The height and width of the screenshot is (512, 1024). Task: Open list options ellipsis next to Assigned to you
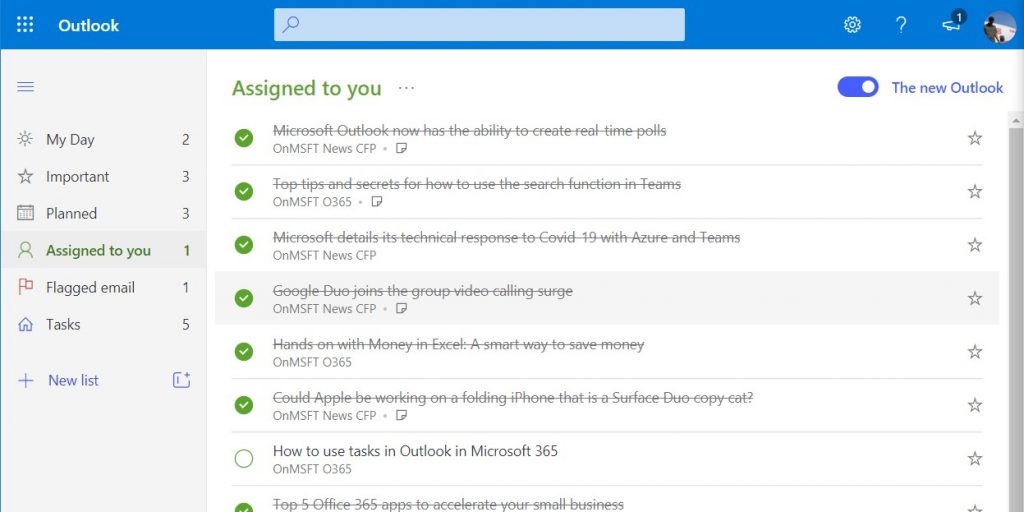[406, 88]
